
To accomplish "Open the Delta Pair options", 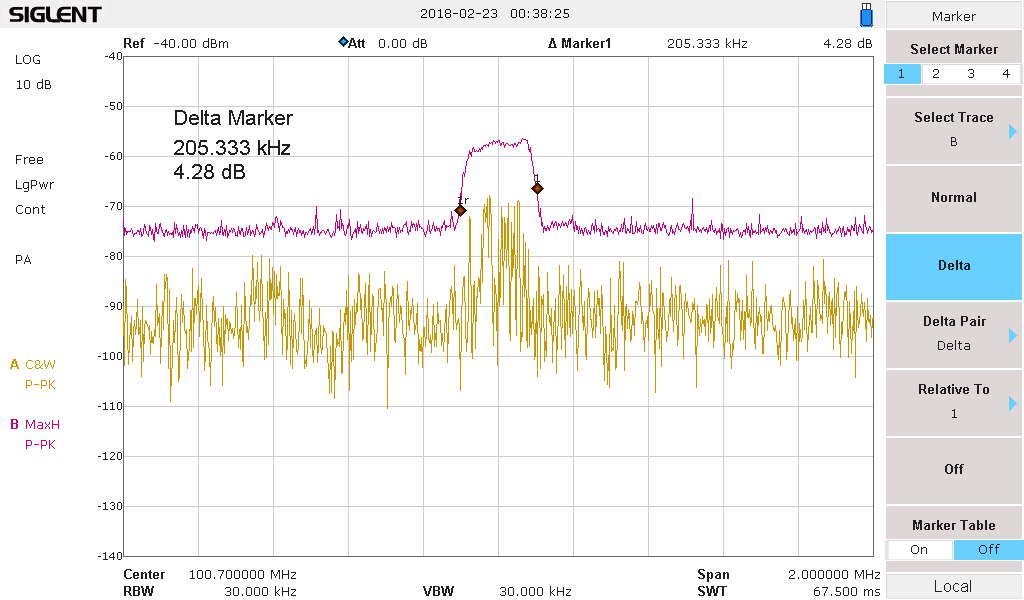I will point(953,333).
